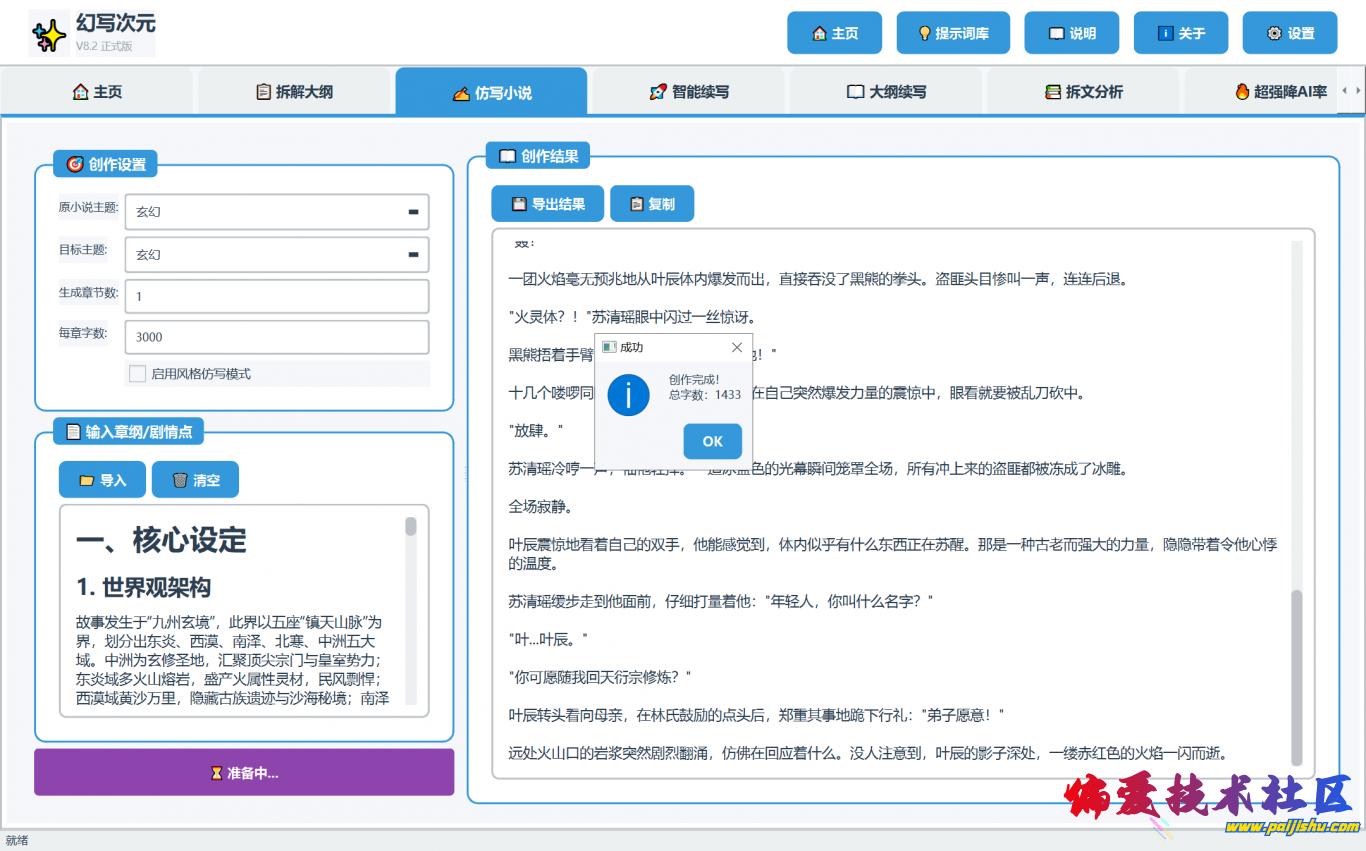Expand the 目标主题 dropdown
The height and width of the screenshot is (851, 1366).
(413, 255)
